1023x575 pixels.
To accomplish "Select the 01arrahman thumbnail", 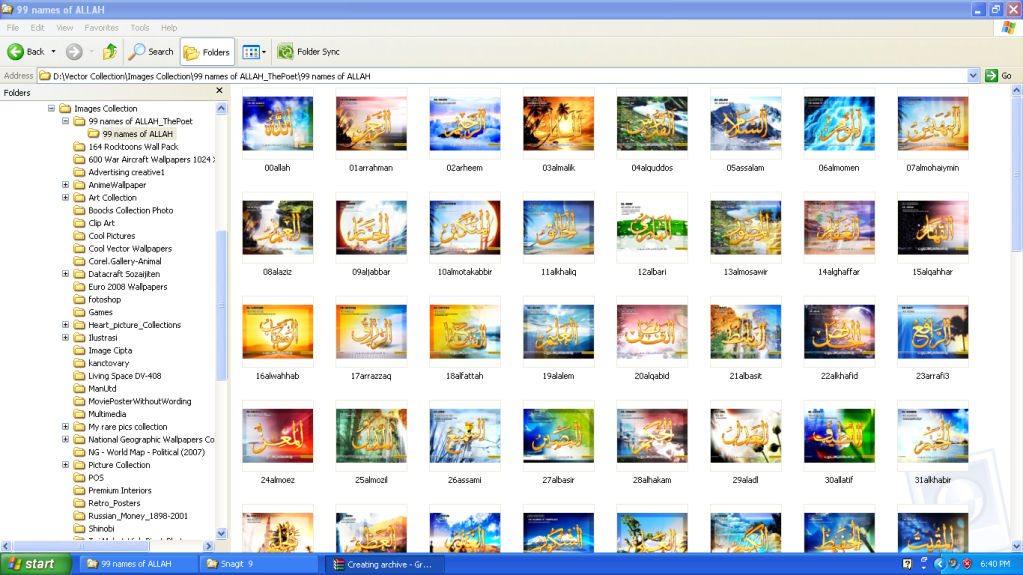I will 371,123.
